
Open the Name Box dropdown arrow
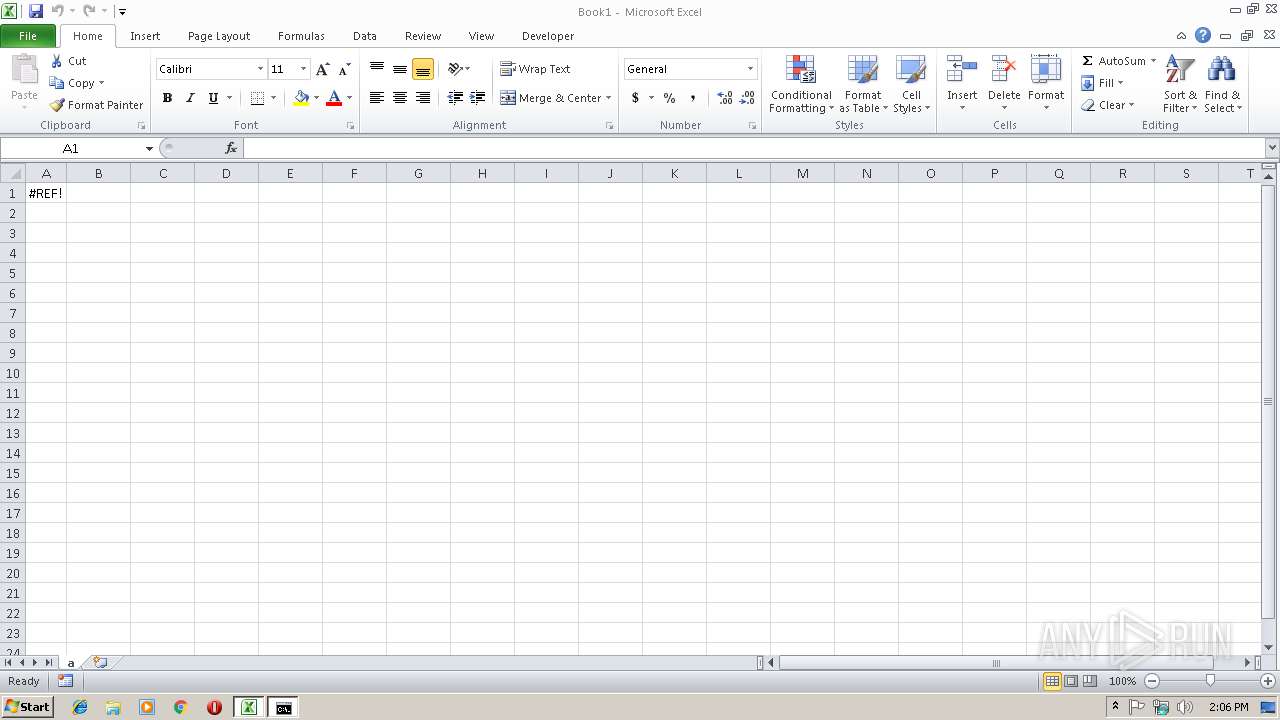click(149, 148)
